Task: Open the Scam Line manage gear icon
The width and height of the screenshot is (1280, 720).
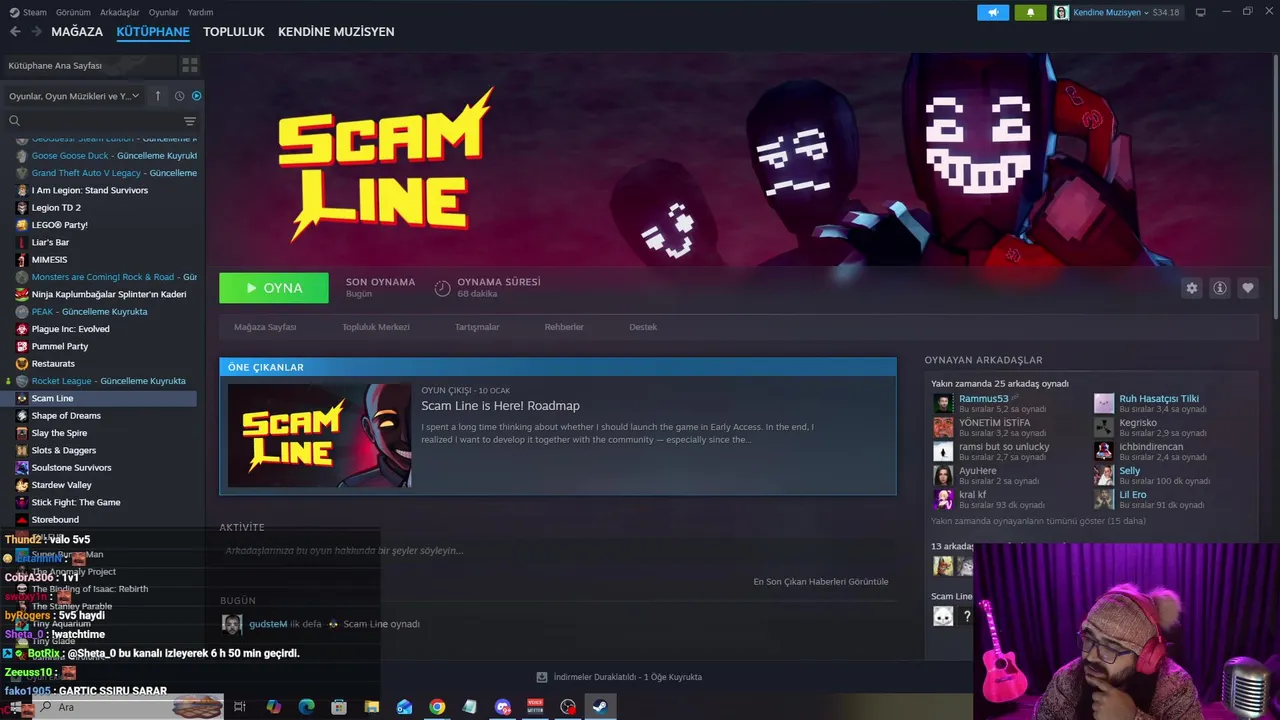Action: (x=1191, y=288)
